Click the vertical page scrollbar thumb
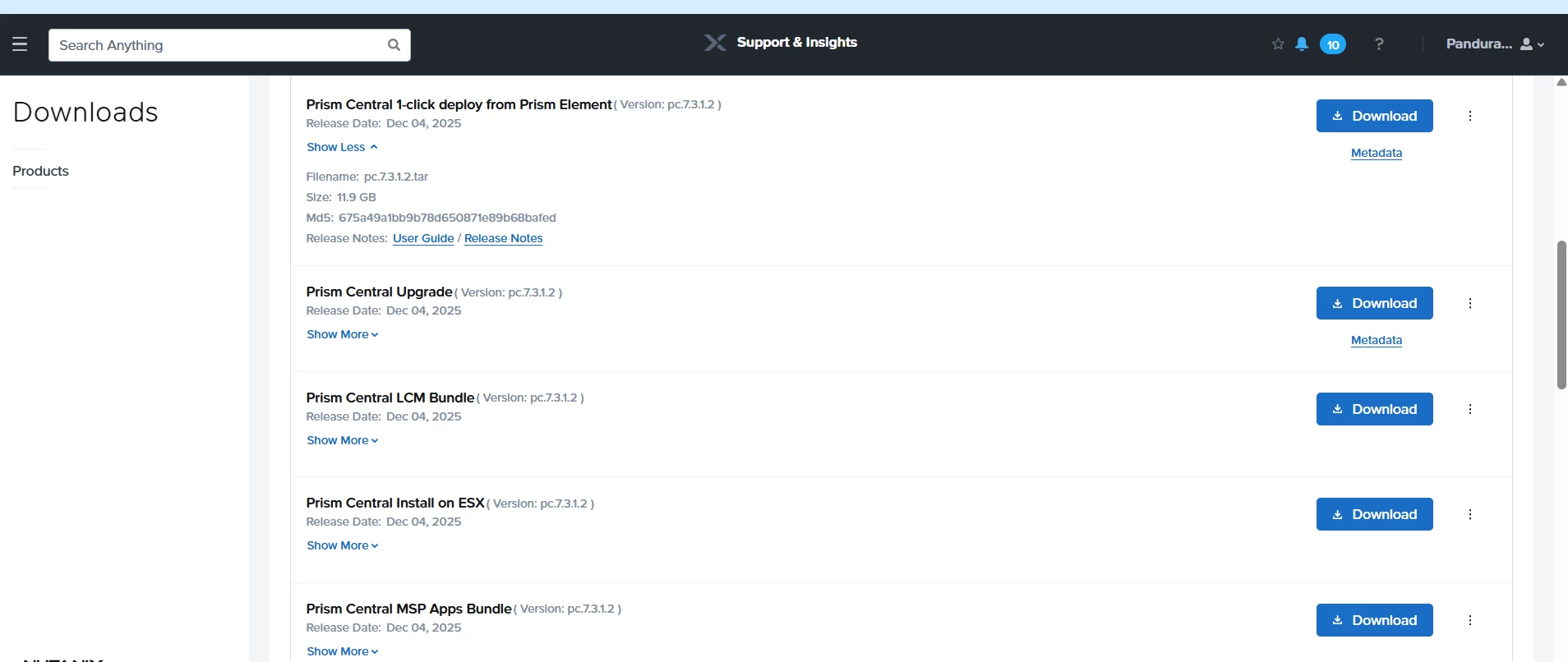This screenshot has height=662, width=1568. tap(1561, 315)
